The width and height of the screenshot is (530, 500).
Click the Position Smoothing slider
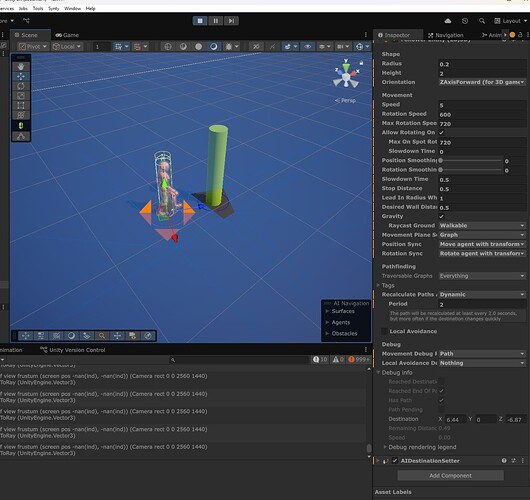point(471,161)
